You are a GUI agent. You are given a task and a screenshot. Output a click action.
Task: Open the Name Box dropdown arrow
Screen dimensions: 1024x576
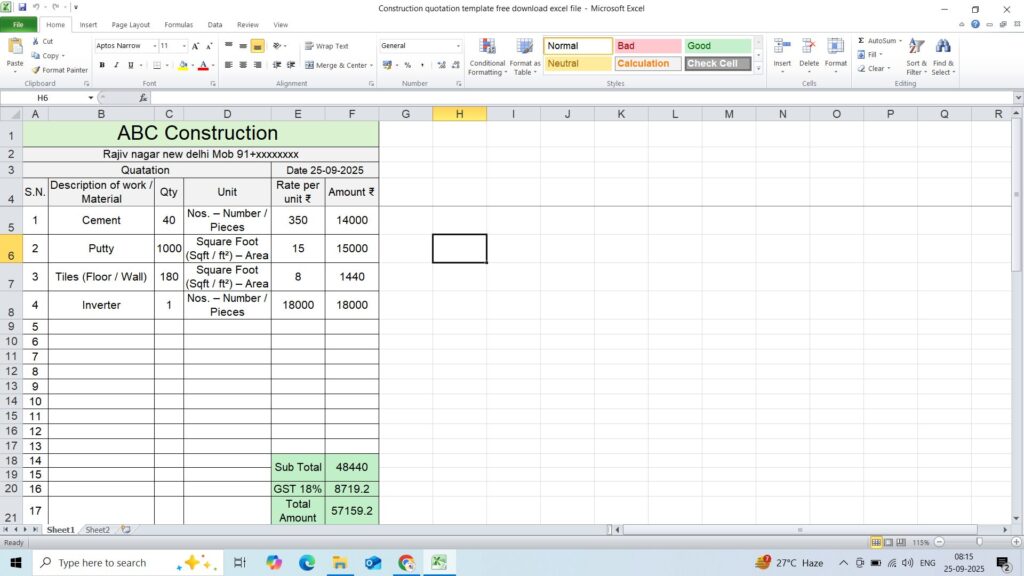click(91, 99)
